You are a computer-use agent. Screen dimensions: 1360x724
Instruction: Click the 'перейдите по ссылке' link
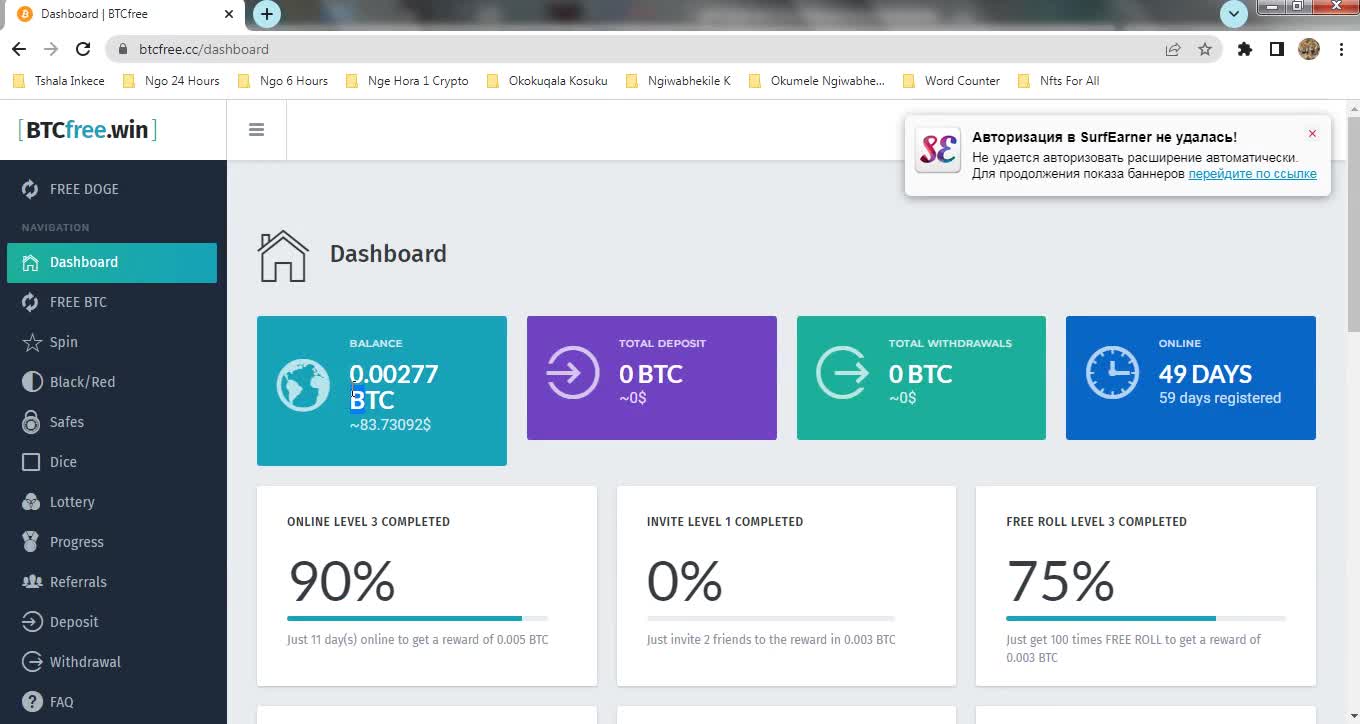click(1252, 174)
